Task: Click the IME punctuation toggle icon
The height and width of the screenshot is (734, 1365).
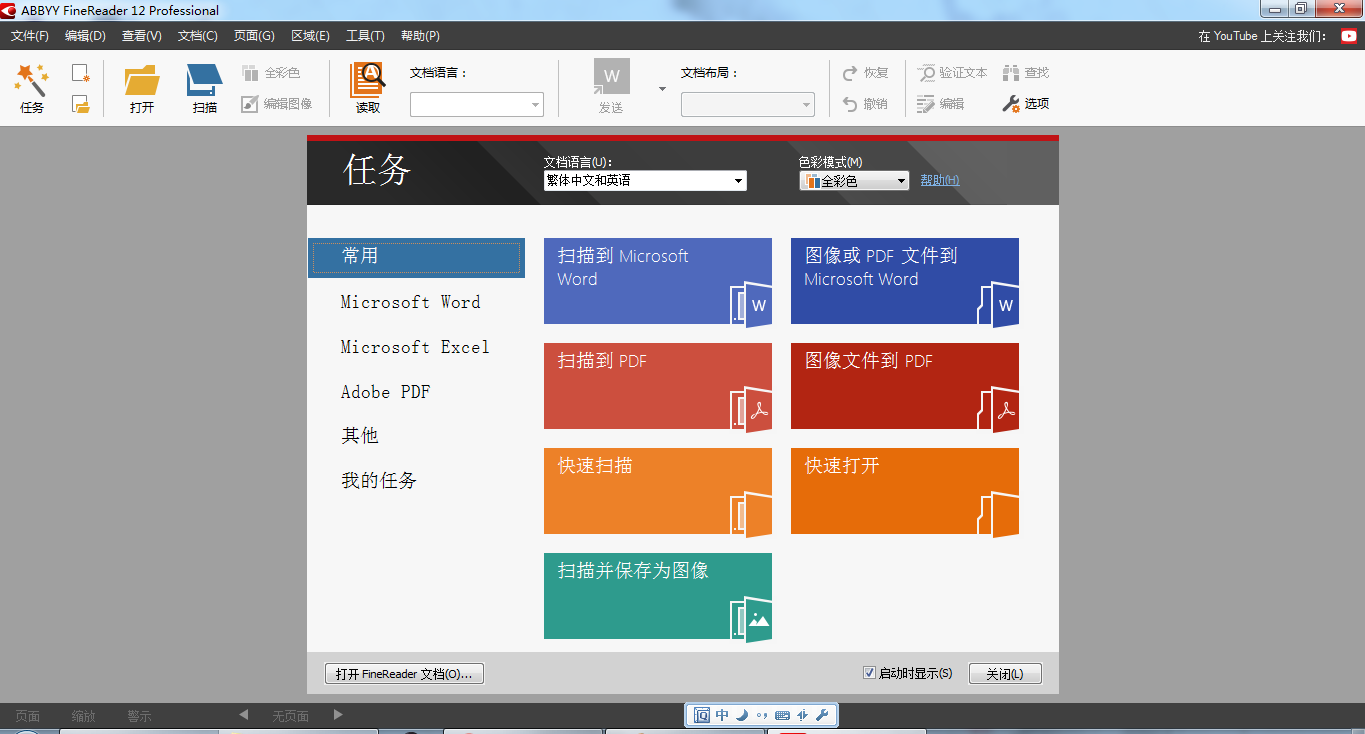Action: point(762,715)
